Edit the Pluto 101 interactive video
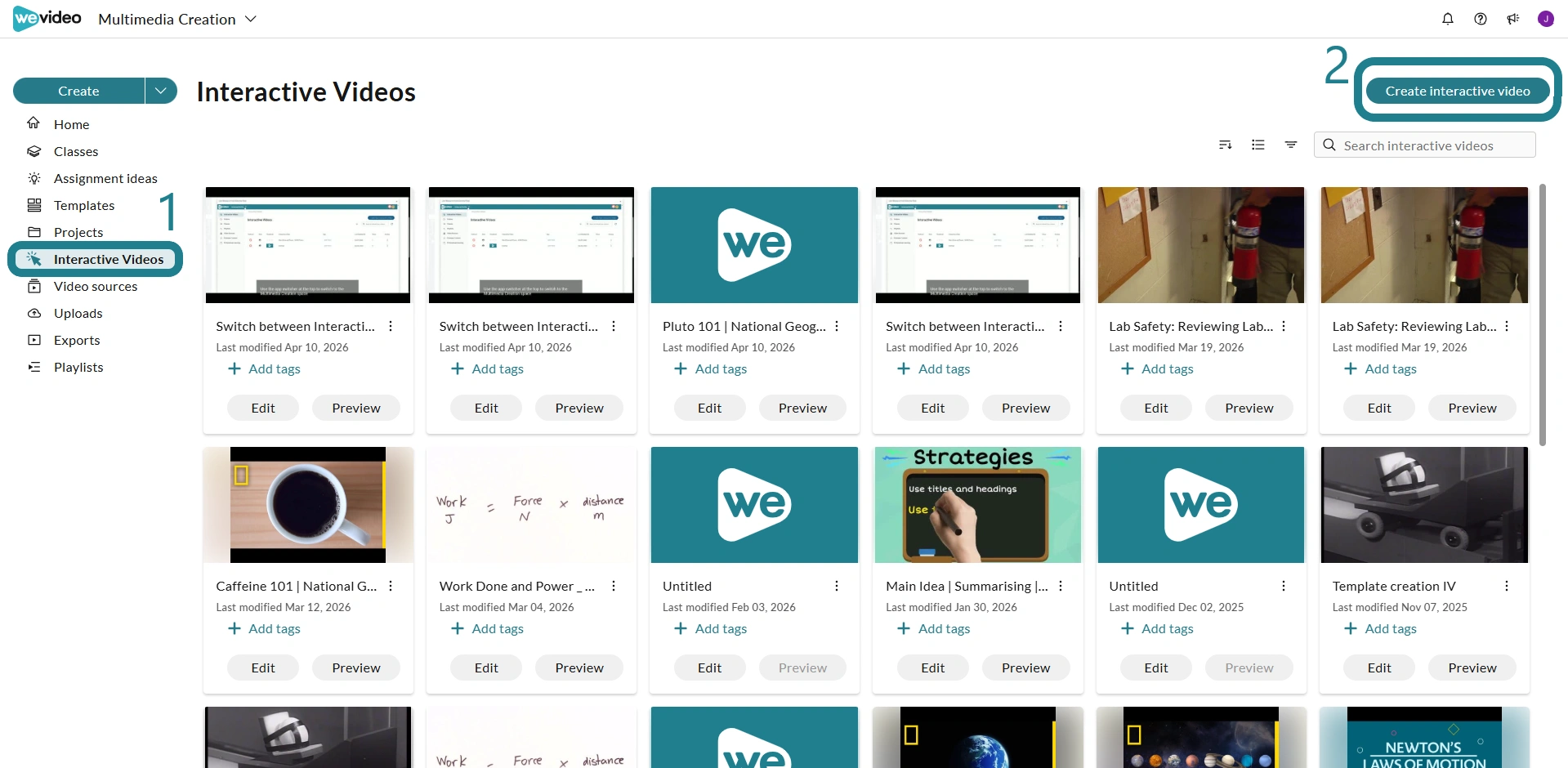Screen dimensions: 1568x768 click(x=709, y=408)
